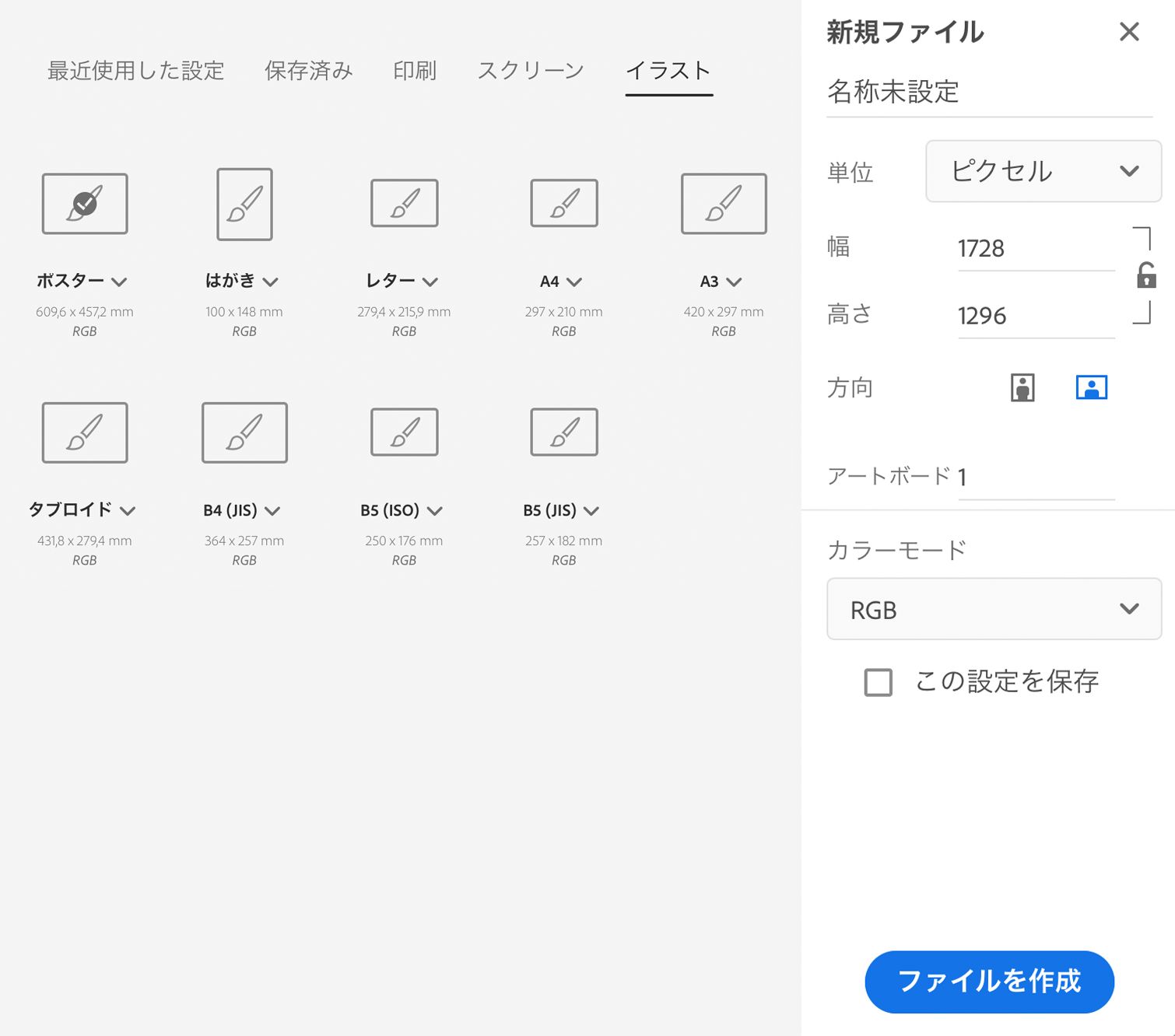Open the 単位 units dropdown
This screenshot has width=1175, height=1036.
[x=1043, y=172]
